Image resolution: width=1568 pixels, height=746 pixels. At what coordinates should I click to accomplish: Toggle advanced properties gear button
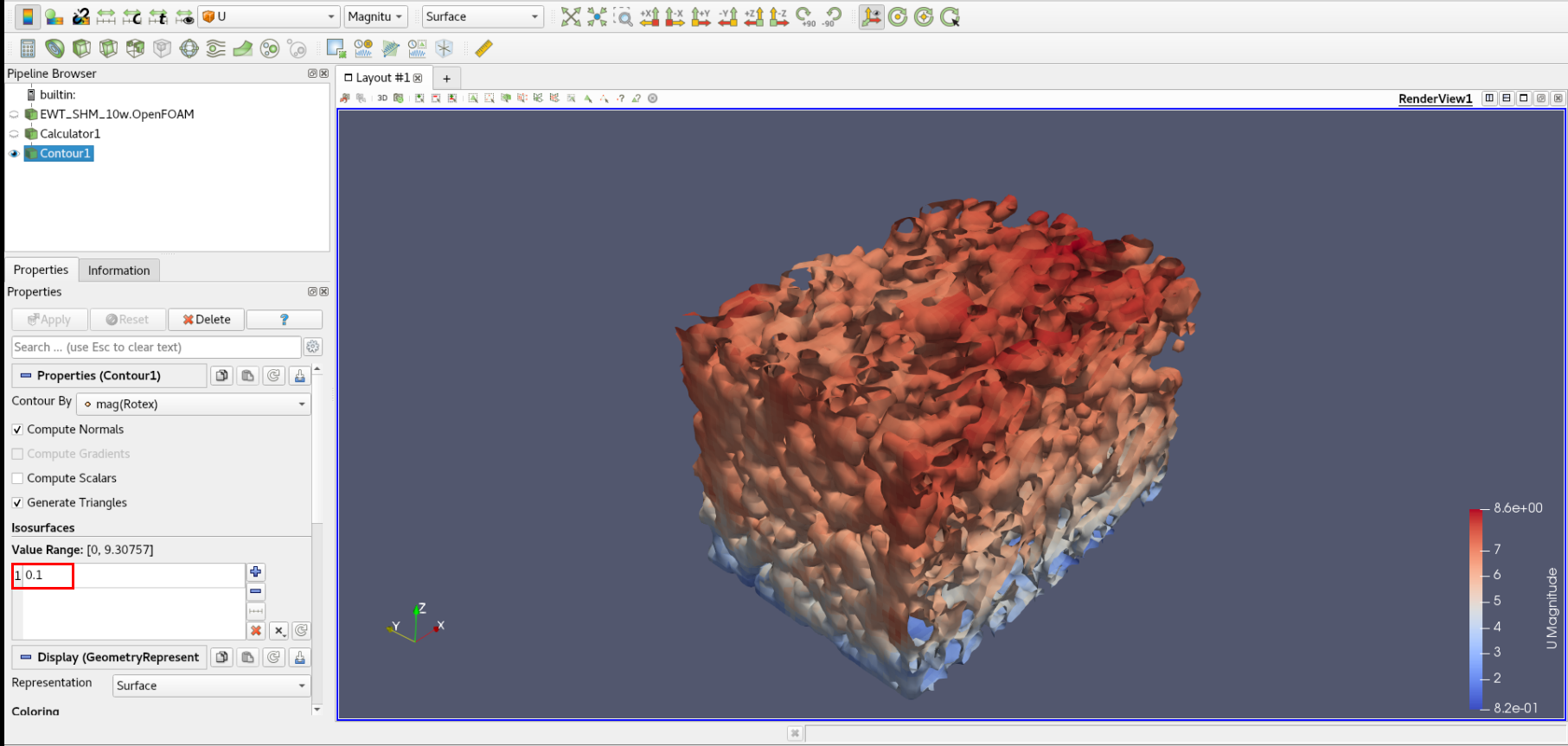[313, 347]
